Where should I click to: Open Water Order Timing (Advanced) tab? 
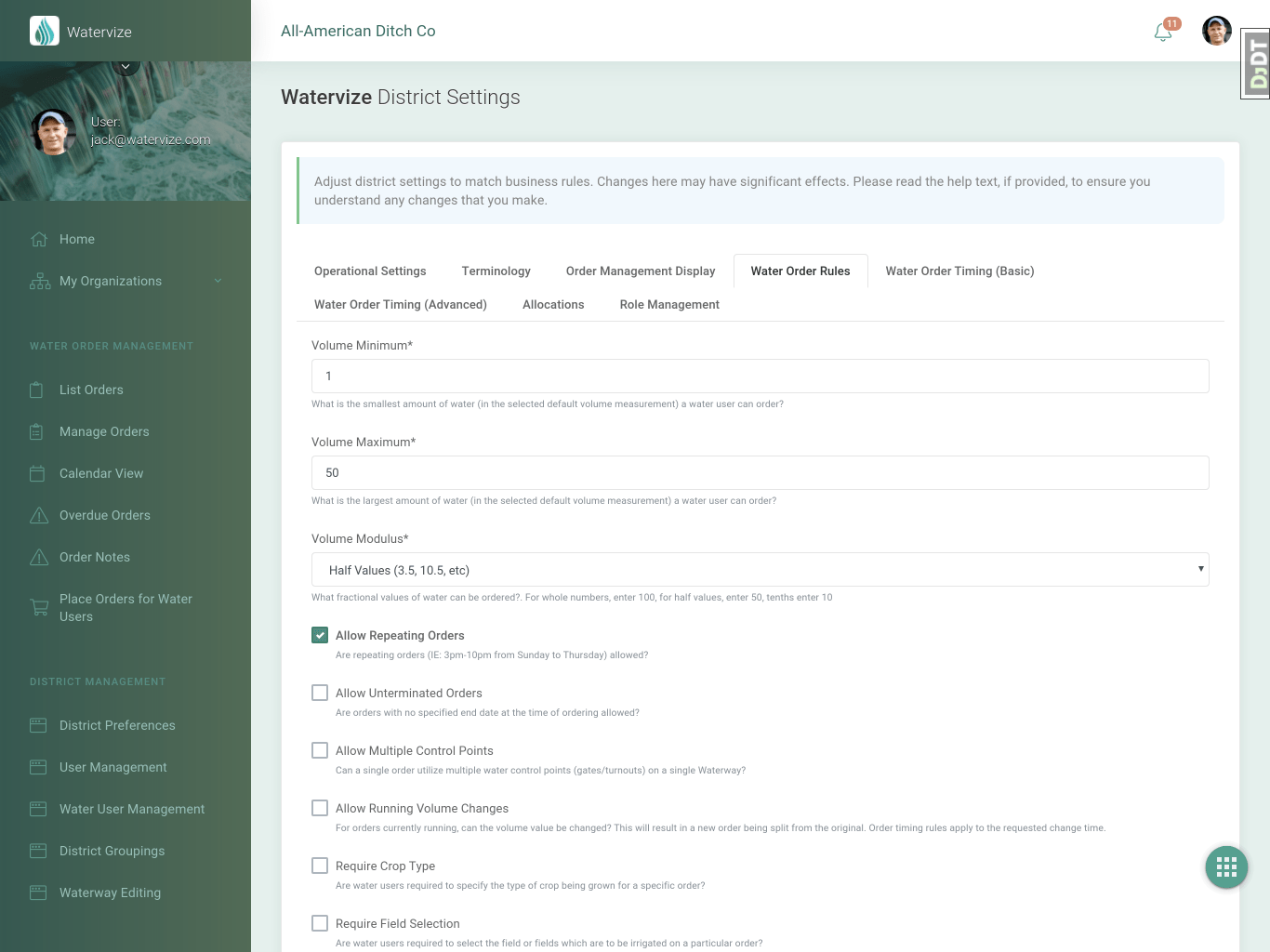[x=401, y=305]
